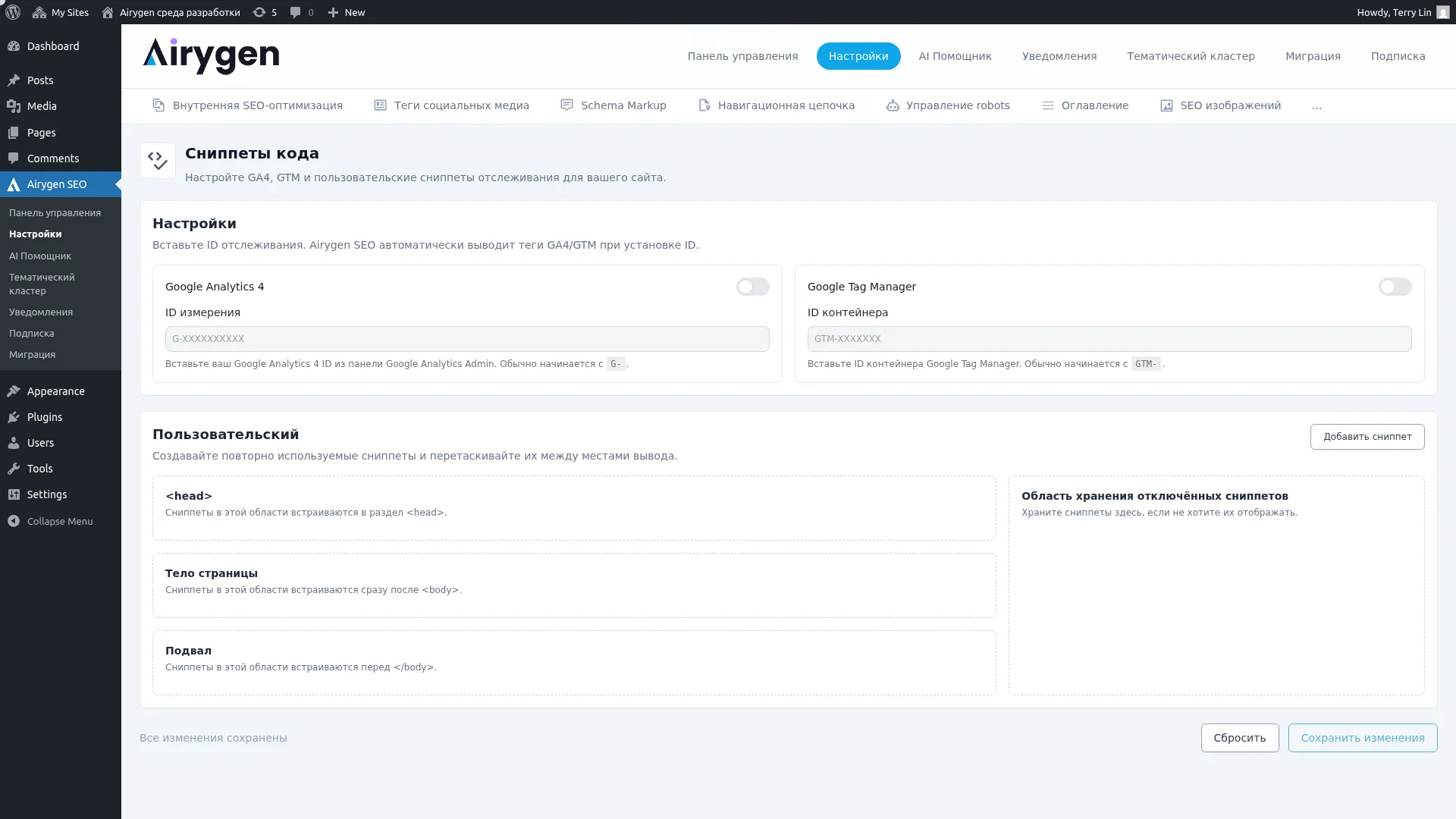Click the <head> snippet drop area
The height and width of the screenshot is (819, 1456).
tap(574, 508)
